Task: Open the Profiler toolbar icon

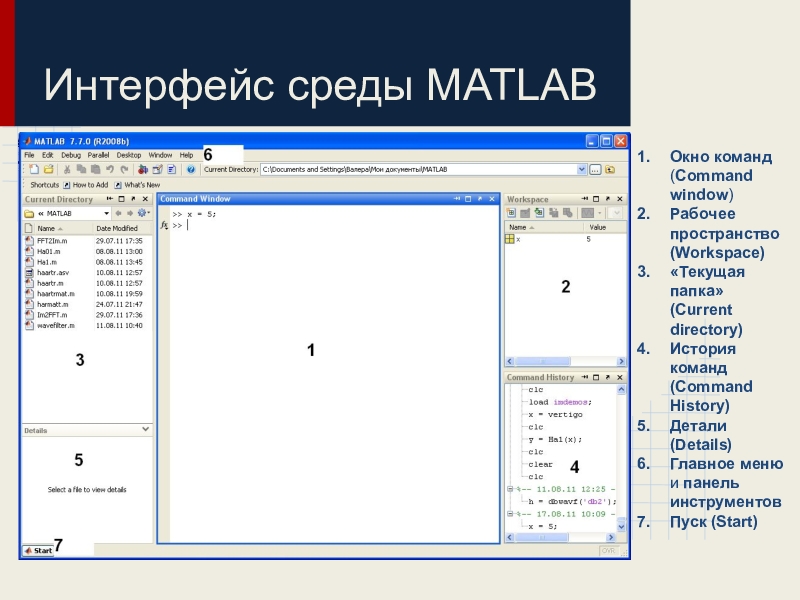Action: point(171,169)
